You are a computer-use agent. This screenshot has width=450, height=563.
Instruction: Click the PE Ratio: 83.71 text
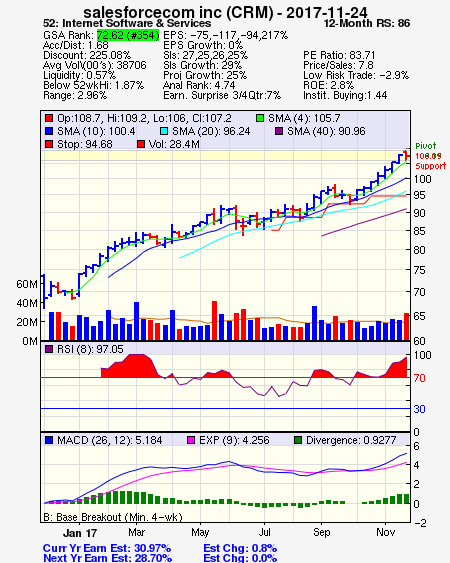pyautogui.click(x=339, y=55)
